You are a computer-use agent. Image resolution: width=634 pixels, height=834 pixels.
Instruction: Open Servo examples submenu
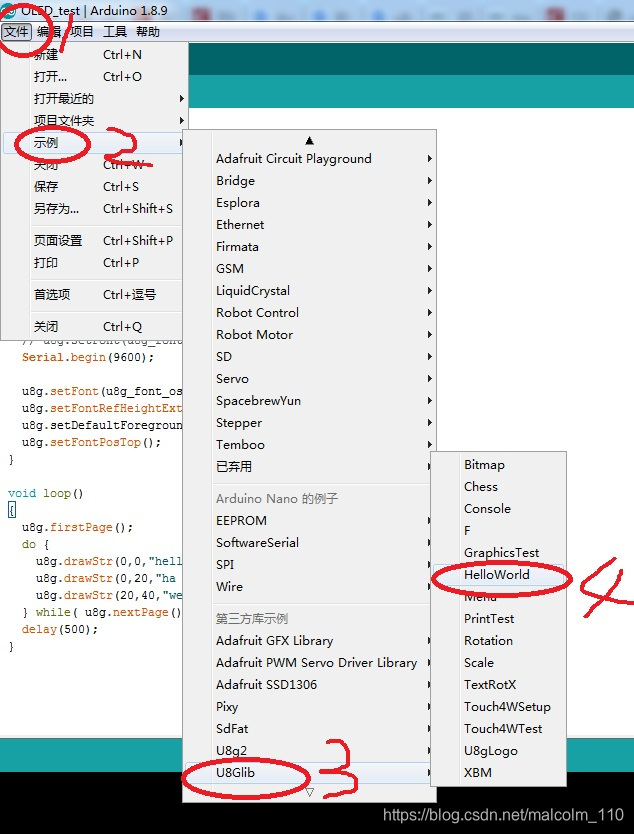[x=310, y=379]
